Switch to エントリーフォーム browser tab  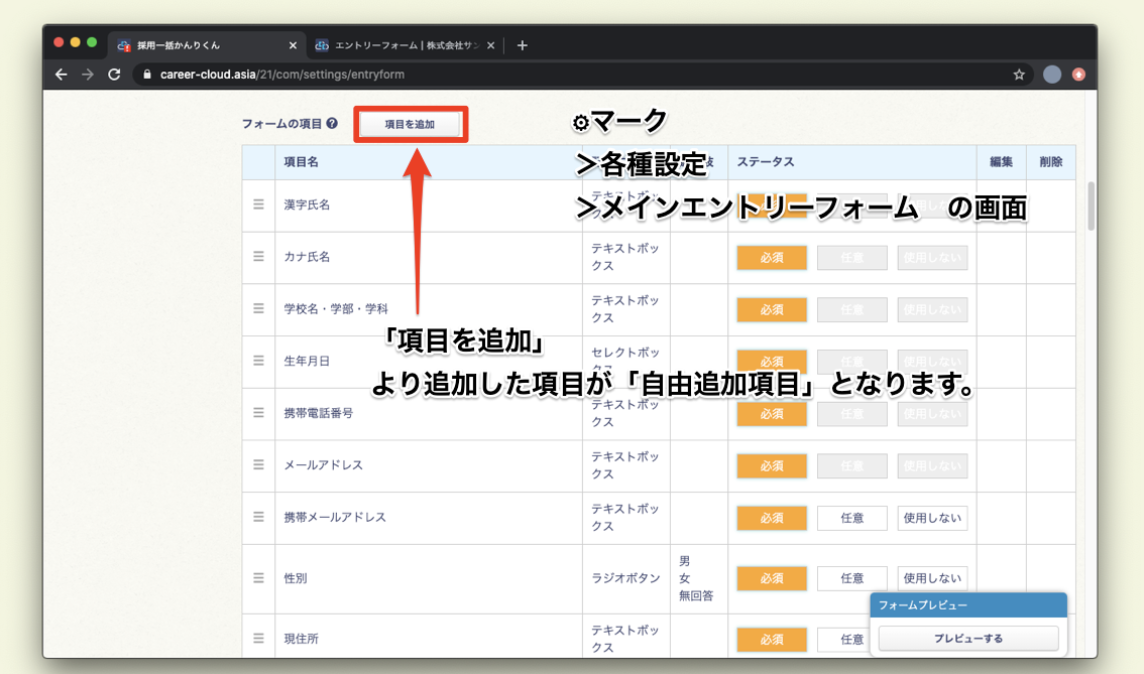[400, 45]
